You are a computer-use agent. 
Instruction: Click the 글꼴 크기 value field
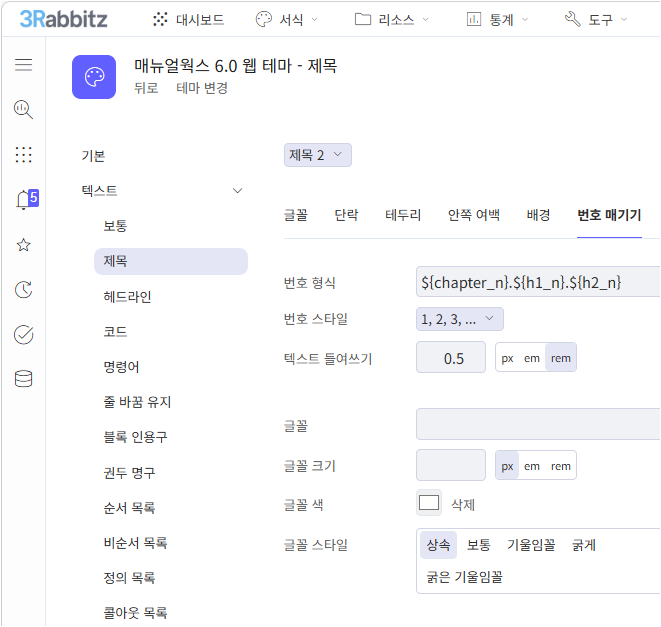451,465
